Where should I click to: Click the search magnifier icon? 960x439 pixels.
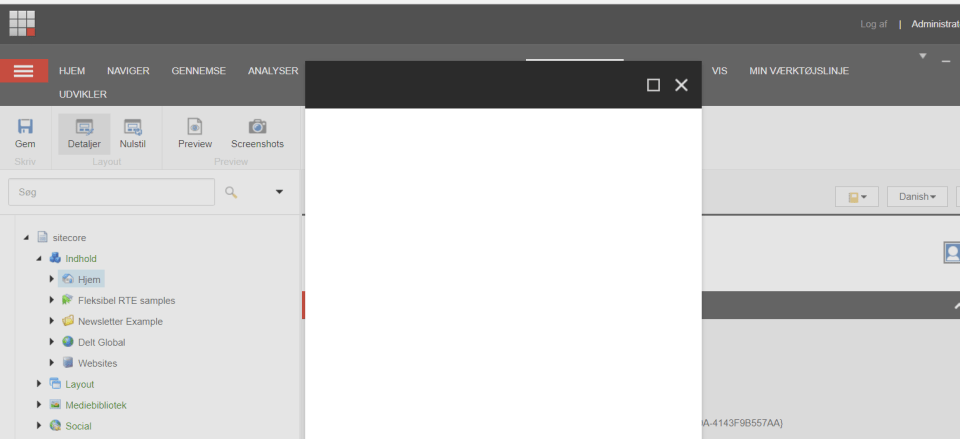tap(231, 192)
